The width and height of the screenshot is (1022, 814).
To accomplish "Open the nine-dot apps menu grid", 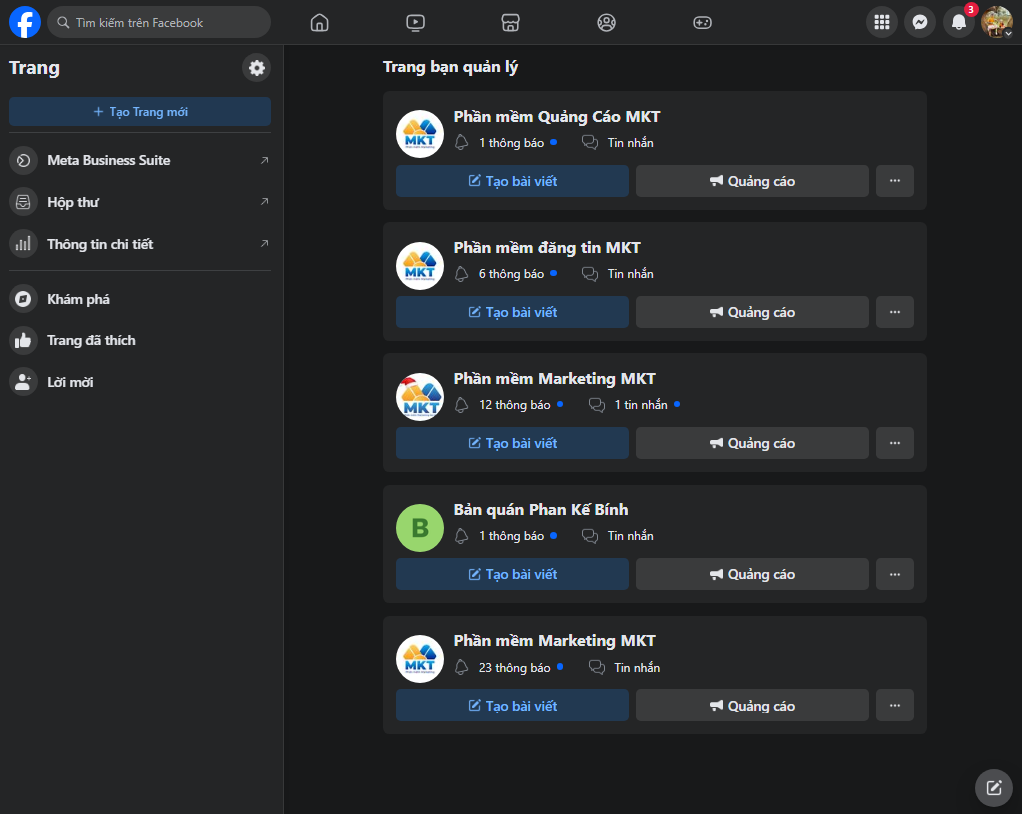I will tap(881, 22).
